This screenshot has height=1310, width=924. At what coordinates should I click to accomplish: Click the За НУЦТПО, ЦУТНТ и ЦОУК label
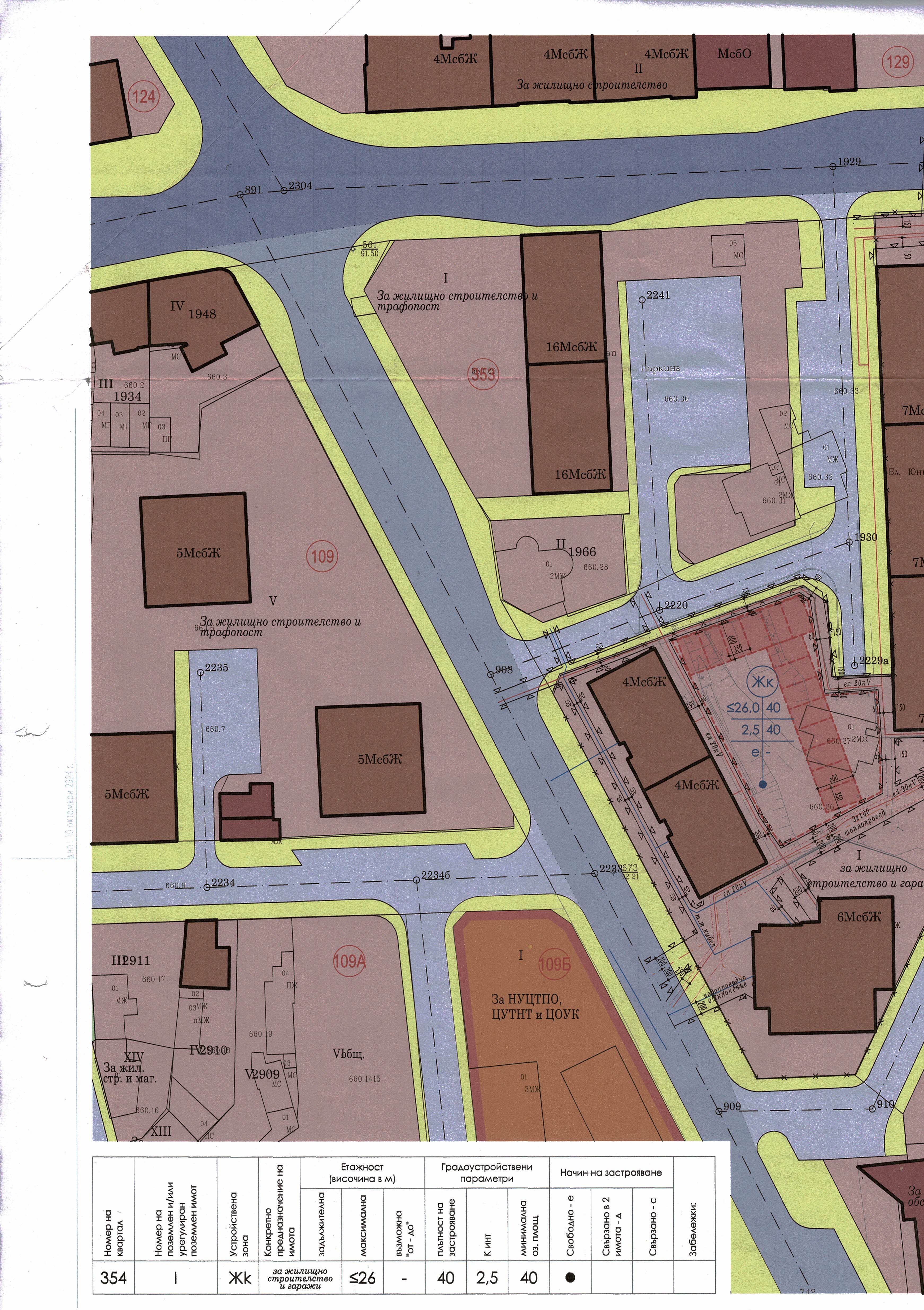coord(535,1007)
